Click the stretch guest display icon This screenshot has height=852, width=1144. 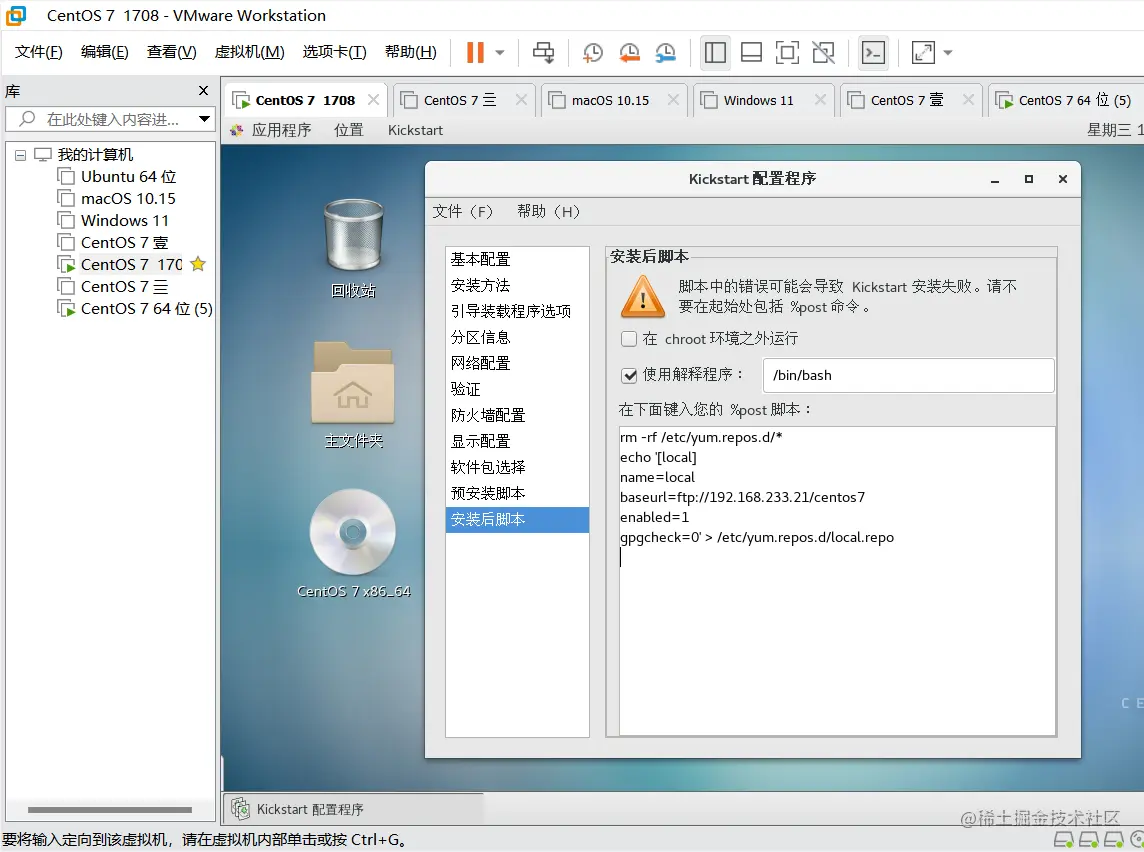923,53
